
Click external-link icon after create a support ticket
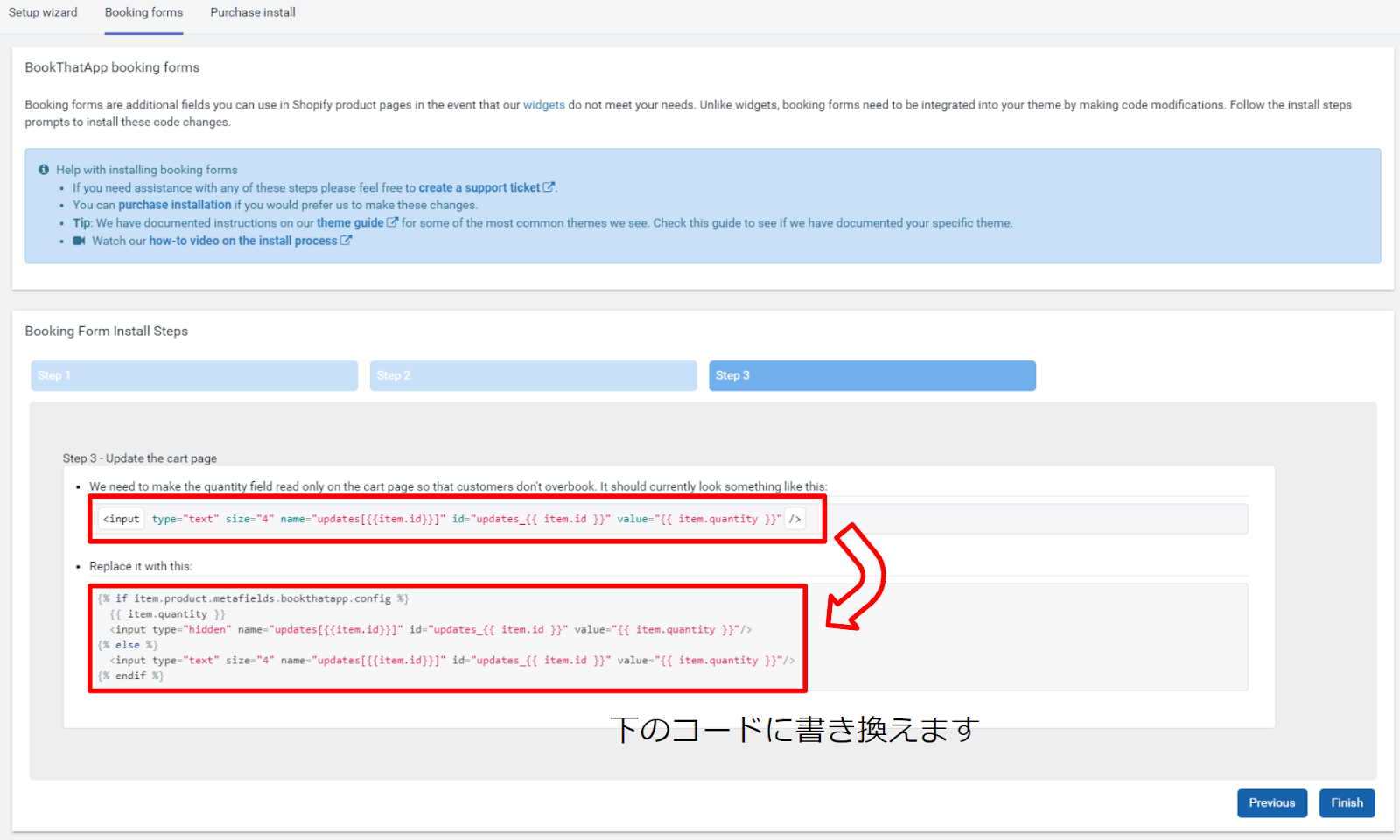(x=549, y=187)
